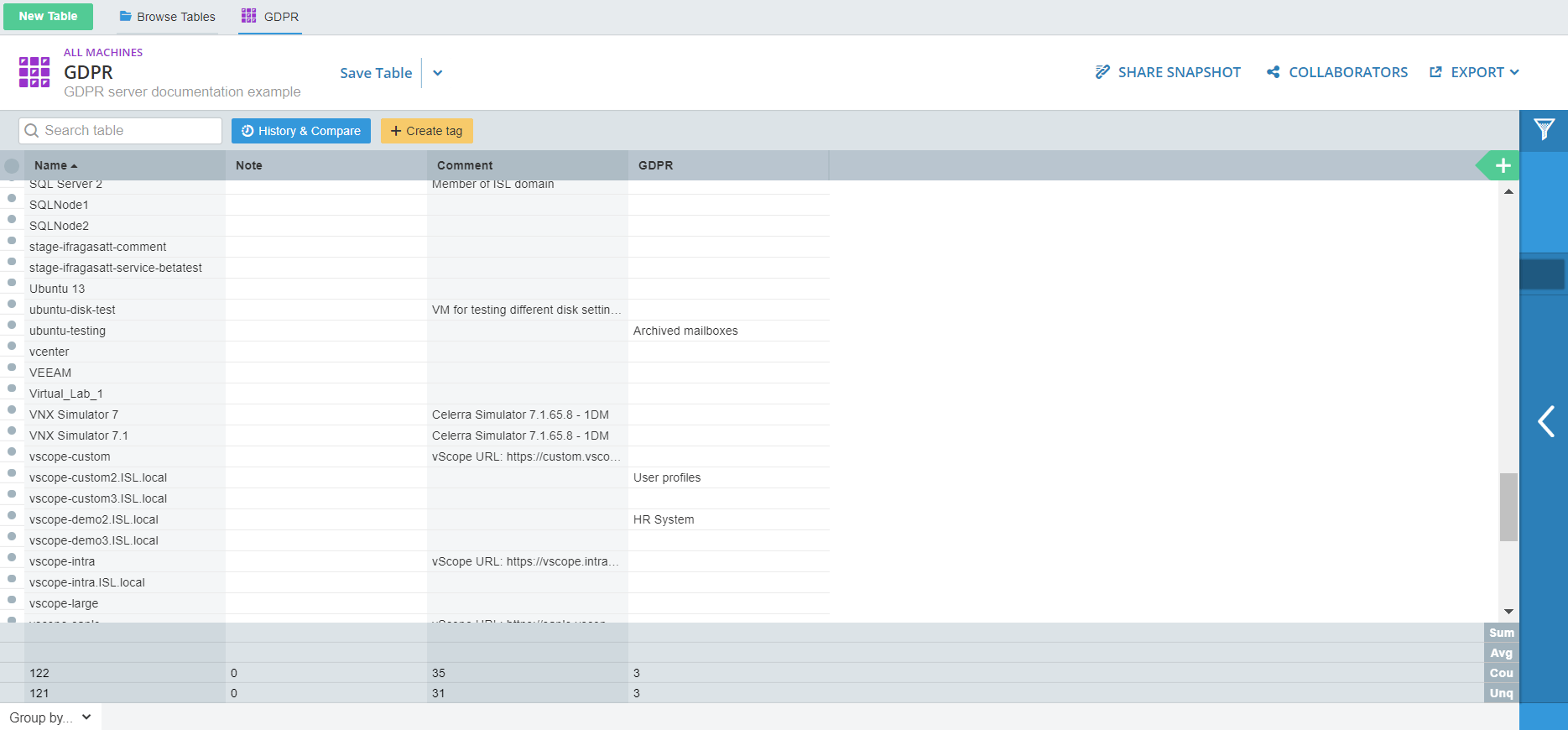Click New Table button
This screenshot has width=1568, height=730.
coord(48,16)
